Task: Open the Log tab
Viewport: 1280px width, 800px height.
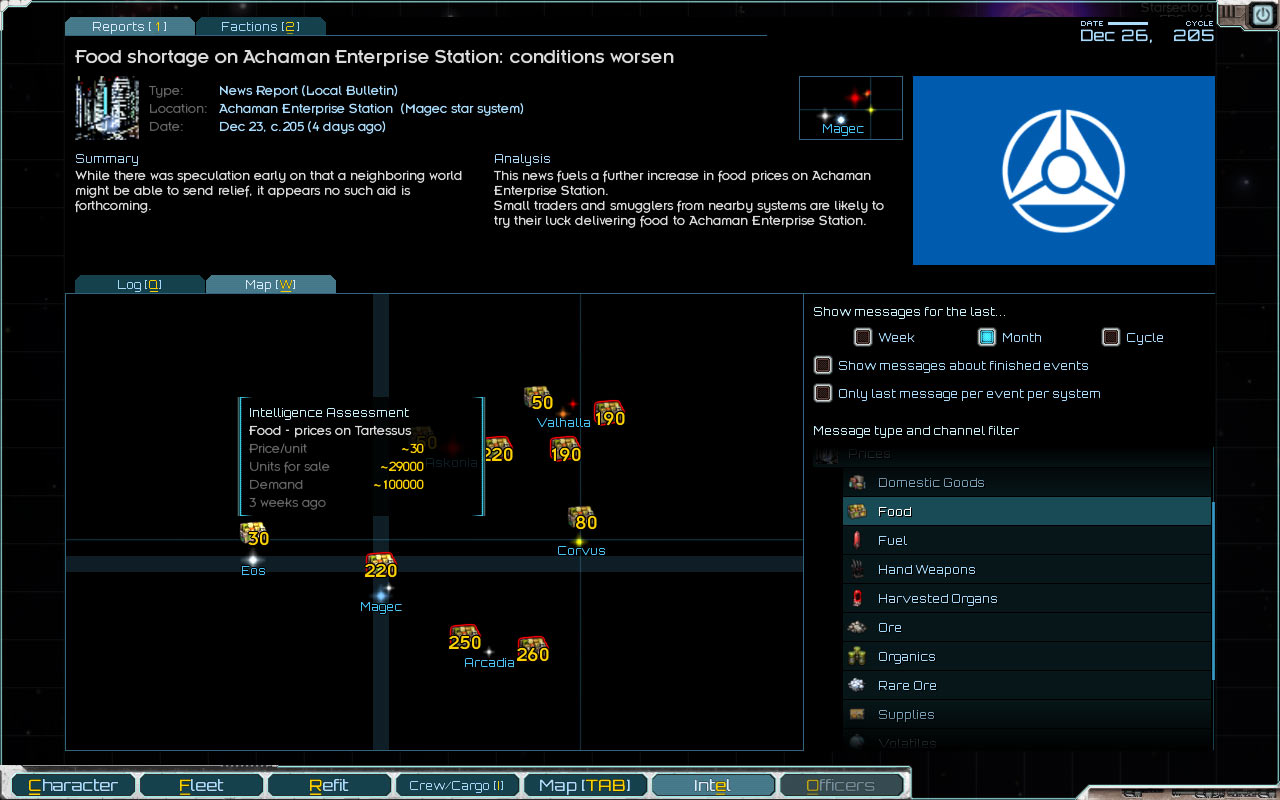Action: point(139,285)
